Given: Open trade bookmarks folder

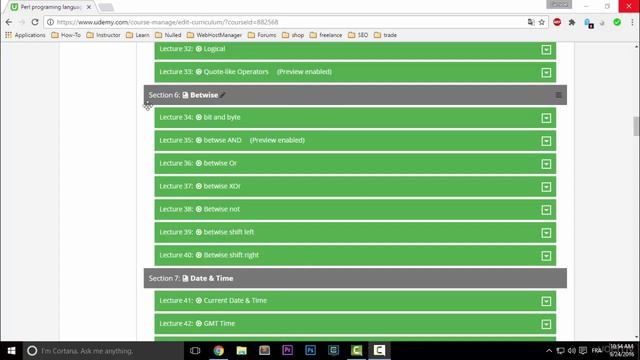Looking at the screenshot, I should tap(385, 35).
